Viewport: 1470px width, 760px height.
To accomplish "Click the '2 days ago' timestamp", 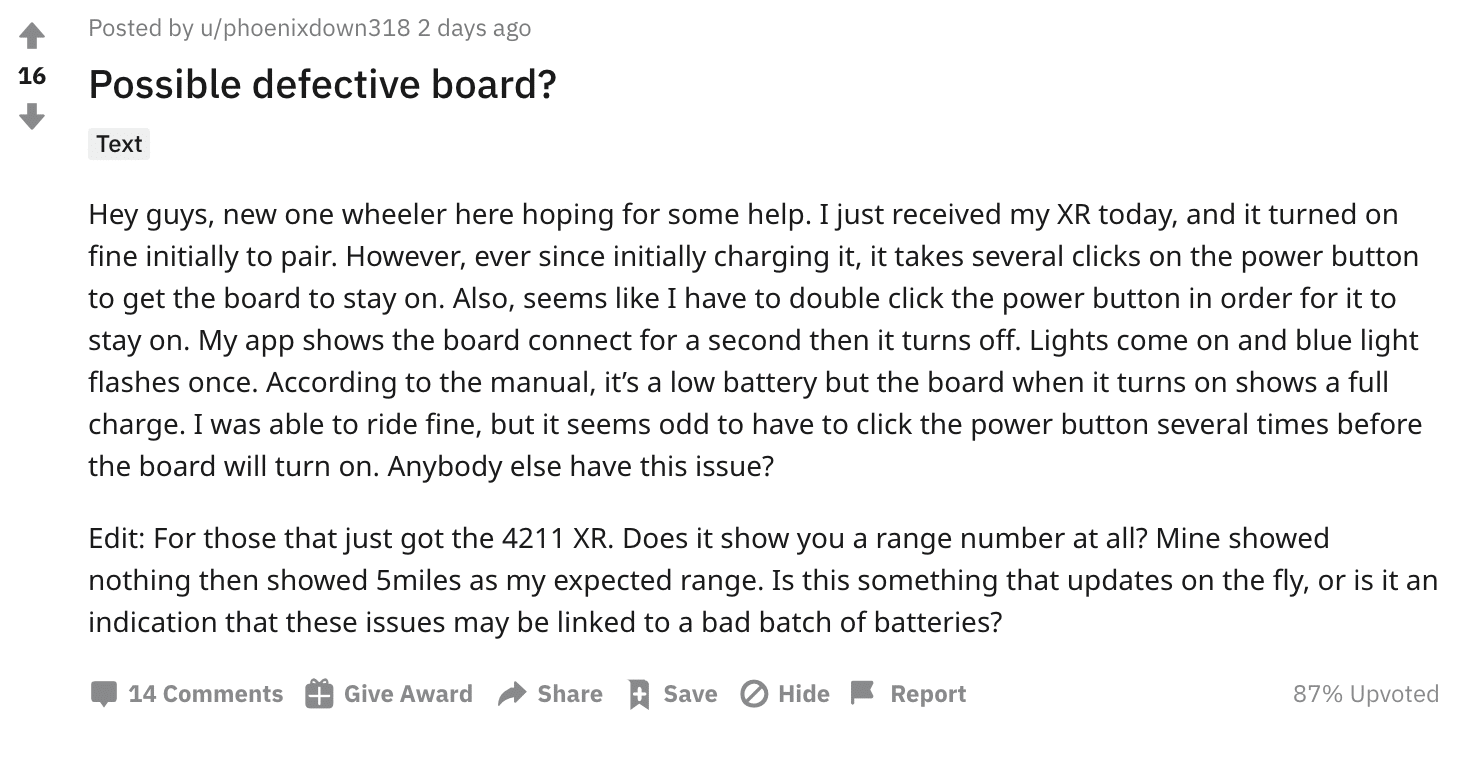I will [x=474, y=28].
